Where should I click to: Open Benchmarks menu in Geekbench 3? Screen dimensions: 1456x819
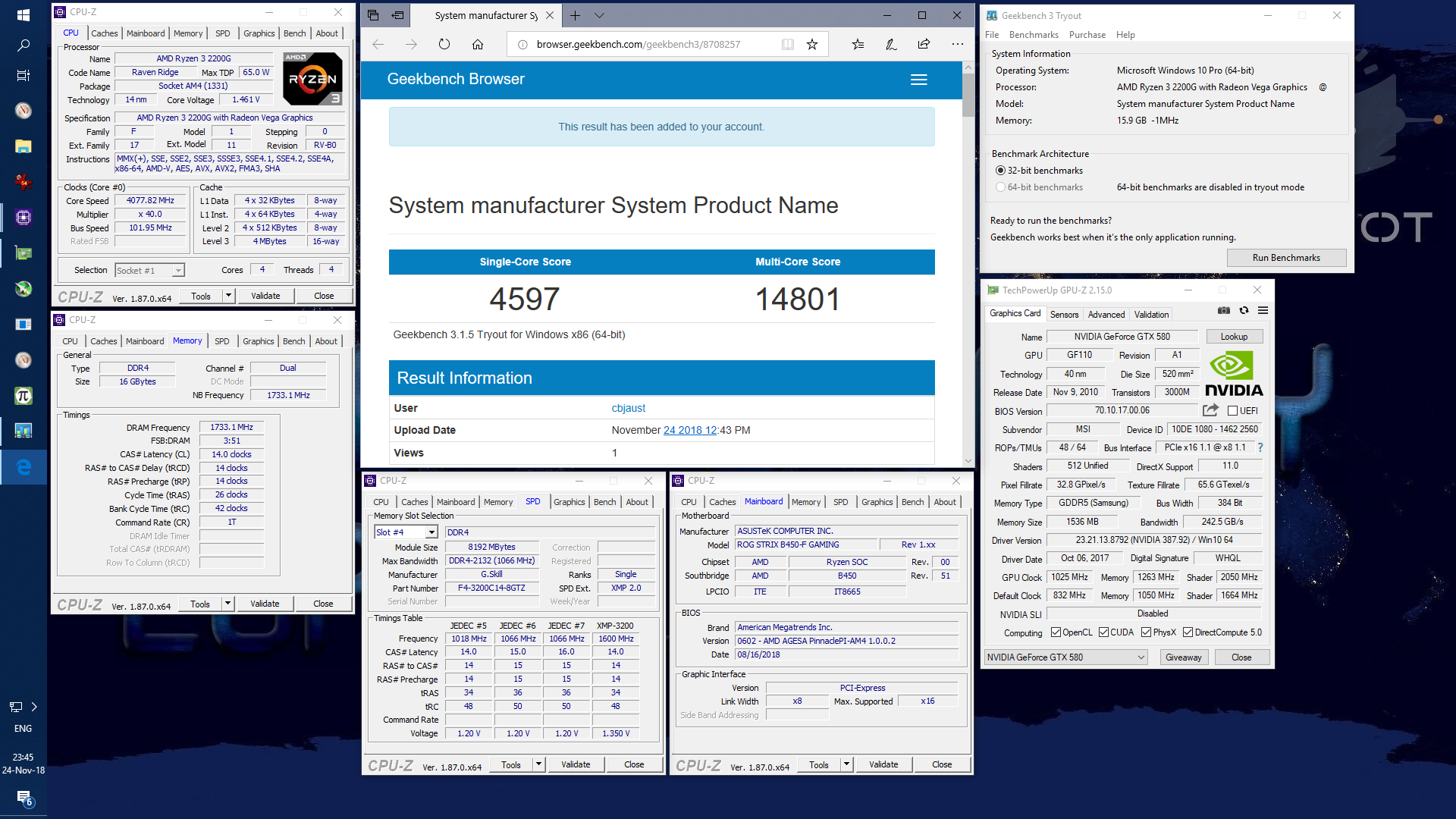(1034, 35)
